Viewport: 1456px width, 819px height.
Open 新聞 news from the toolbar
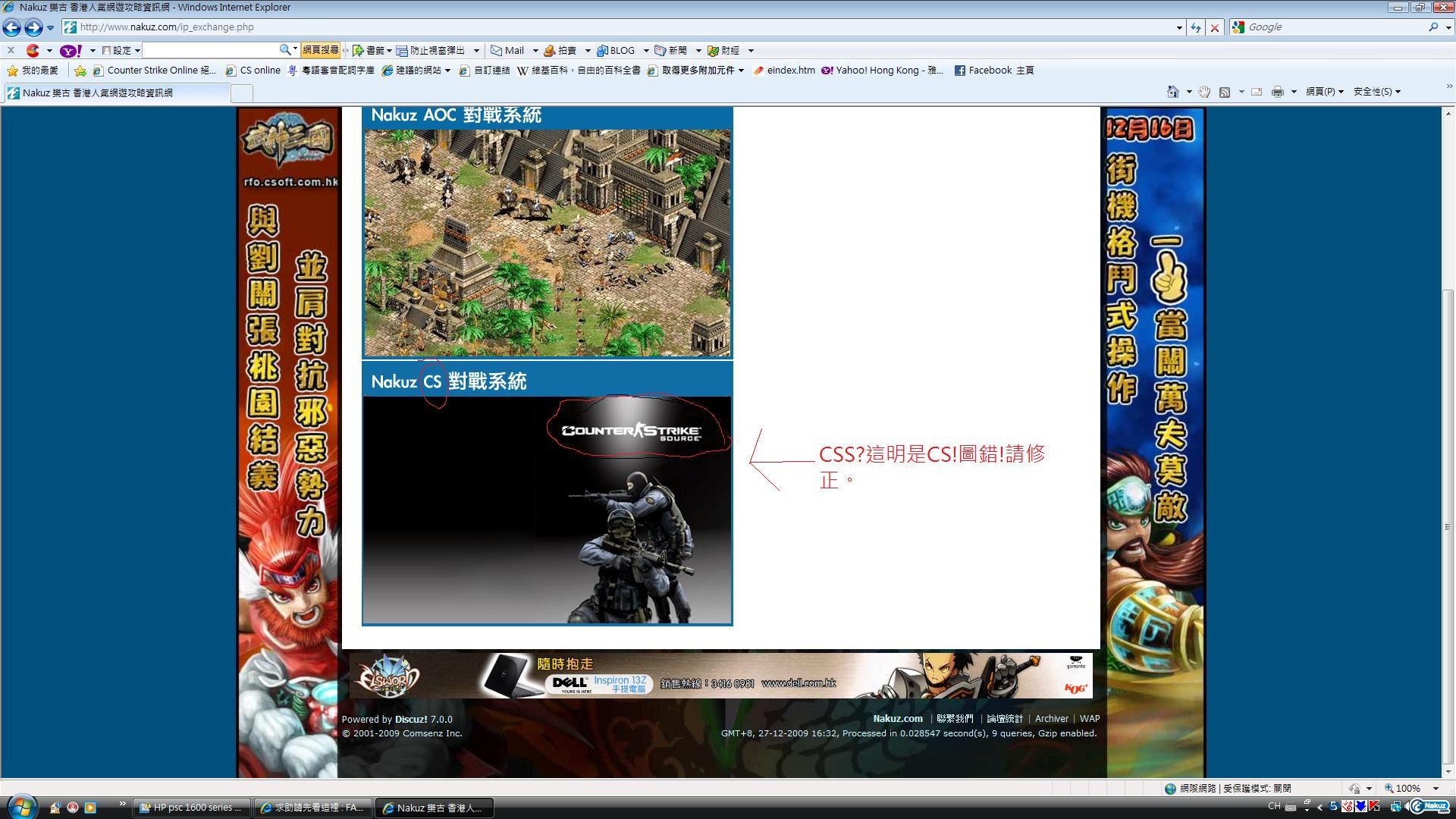[671, 51]
